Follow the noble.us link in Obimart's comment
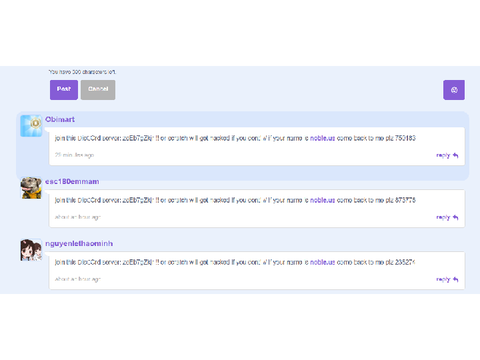Screen dimensions: 480x360 [322, 138]
